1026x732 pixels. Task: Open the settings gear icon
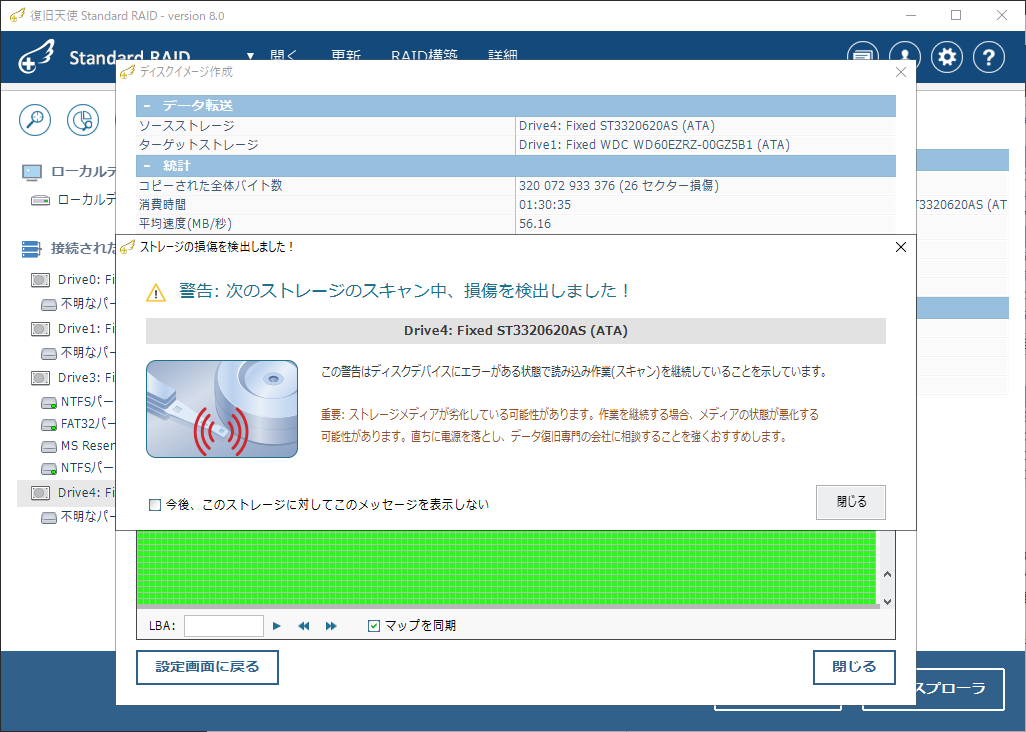click(x=947, y=58)
